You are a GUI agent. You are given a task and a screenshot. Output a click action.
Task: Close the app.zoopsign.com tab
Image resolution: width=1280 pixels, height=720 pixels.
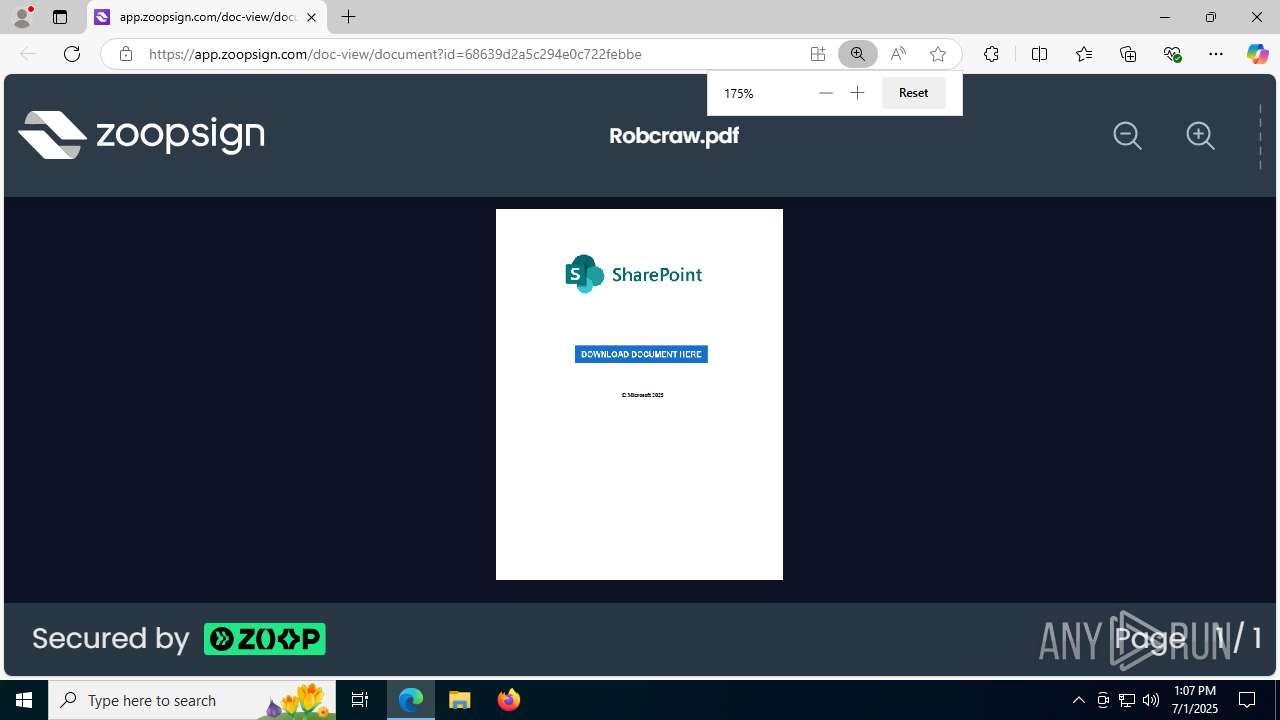pyautogui.click(x=311, y=17)
